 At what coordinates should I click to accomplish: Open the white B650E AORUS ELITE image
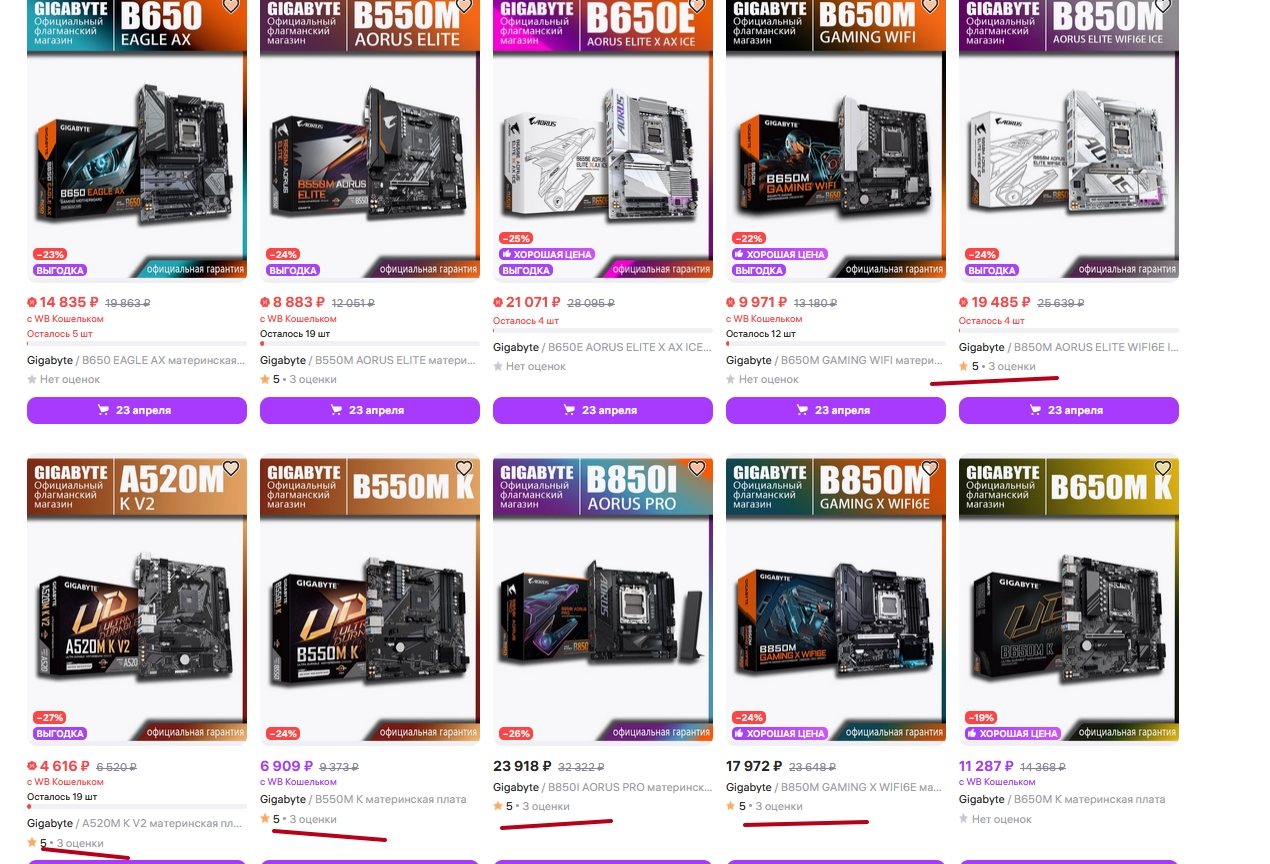[x=603, y=150]
